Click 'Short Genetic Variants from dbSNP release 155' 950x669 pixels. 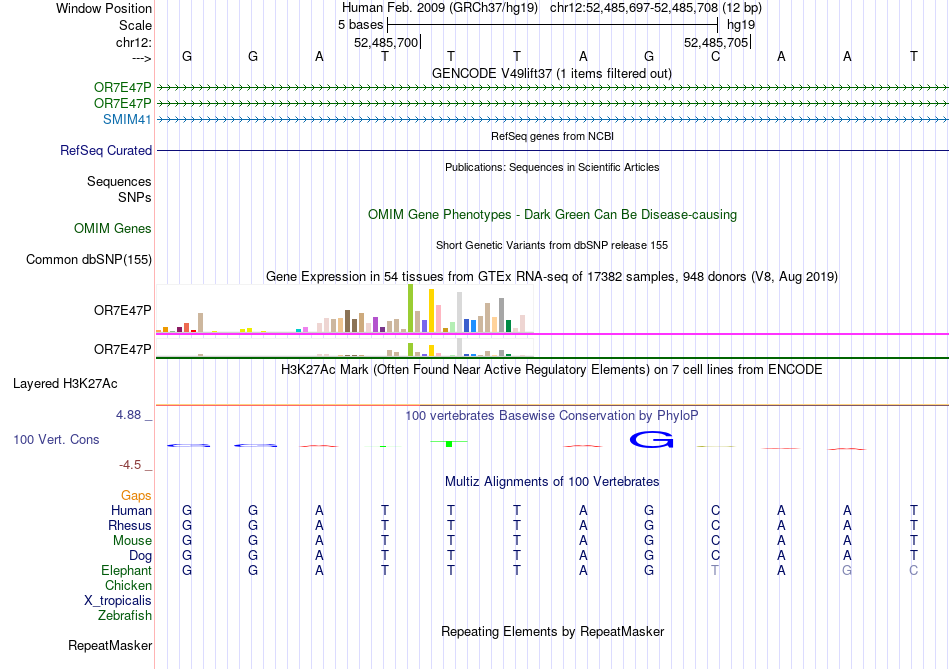[x=552, y=245]
